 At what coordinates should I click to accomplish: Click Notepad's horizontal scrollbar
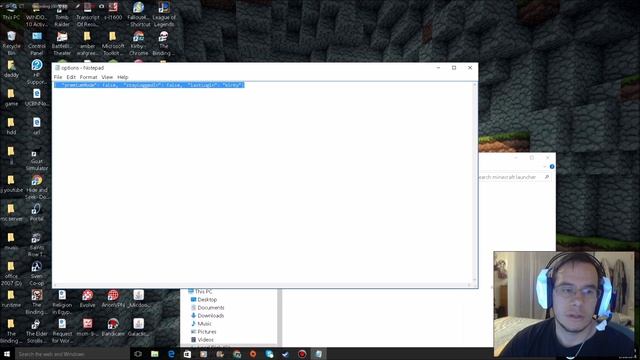(x=263, y=285)
